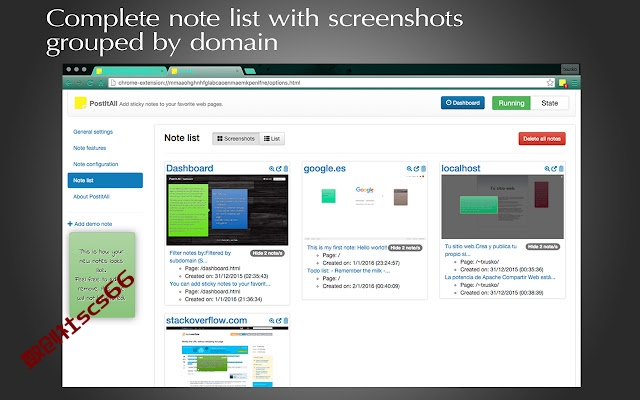The image size is (640, 400).
Task: Delete localhost notes with the trash icon
Action: pos(561,169)
